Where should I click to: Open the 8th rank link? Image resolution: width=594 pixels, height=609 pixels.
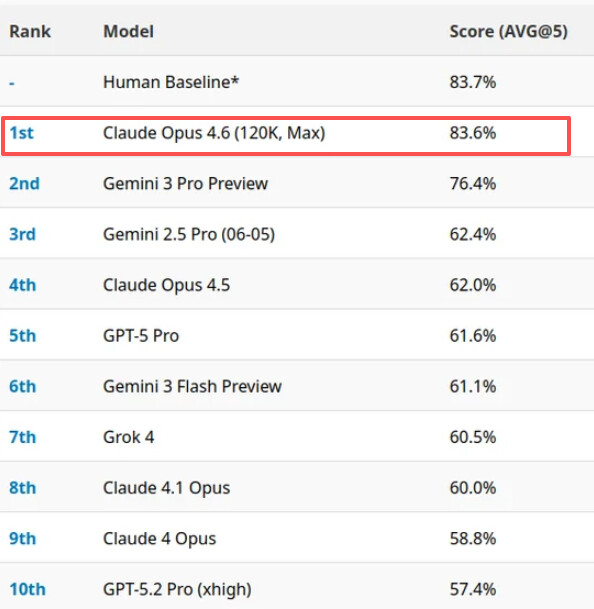[x=23, y=488]
